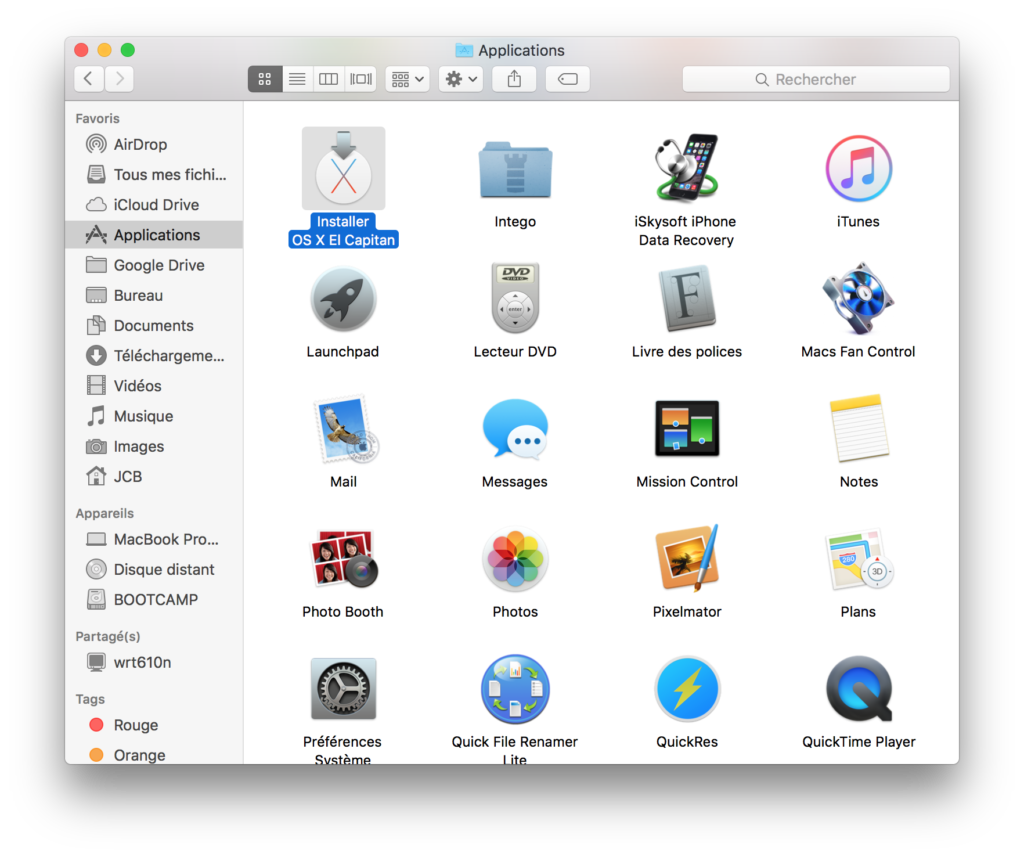Open the Action gear menu
Viewport: 1024px width, 857px height.
pos(460,79)
